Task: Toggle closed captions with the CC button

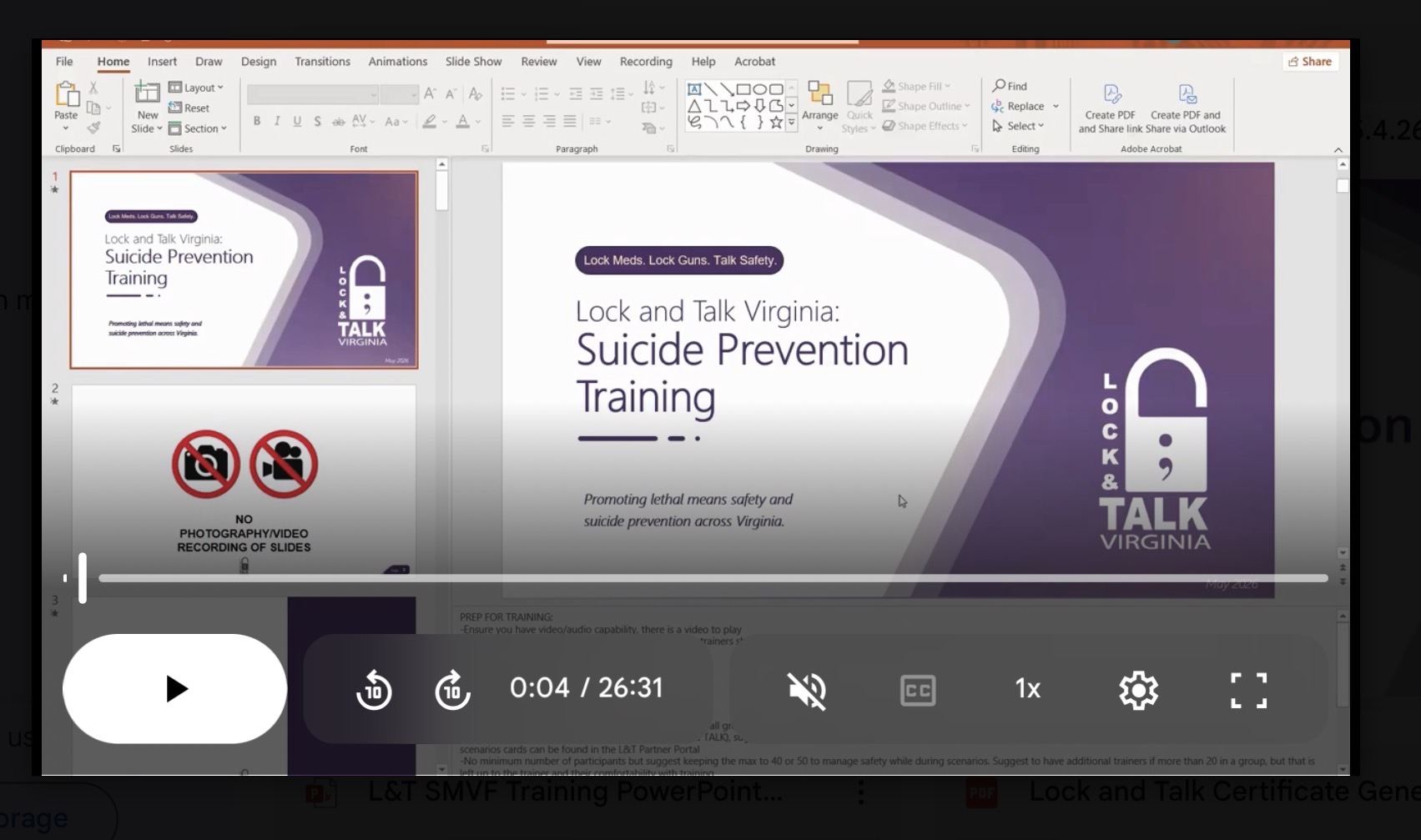Action: tap(918, 690)
